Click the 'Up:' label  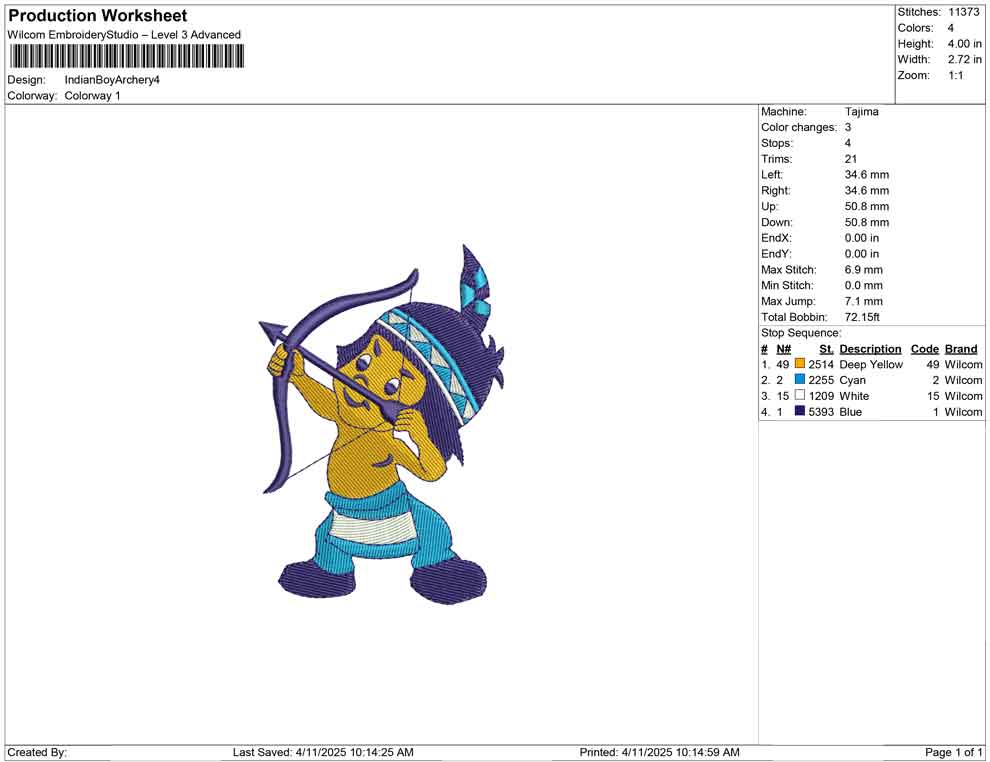click(x=770, y=206)
